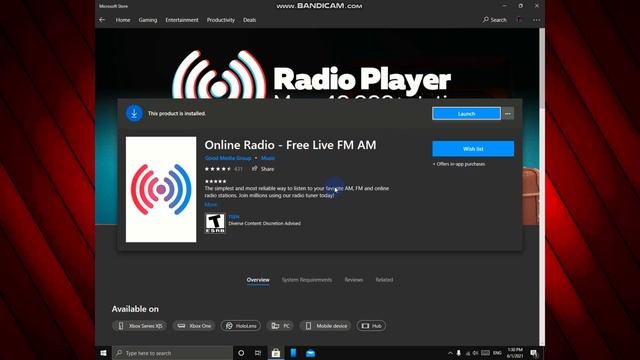Image resolution: width=640 pixels, height=360 pixels.
Task: Open the taskbar clock and date
Action: [515, 353]
